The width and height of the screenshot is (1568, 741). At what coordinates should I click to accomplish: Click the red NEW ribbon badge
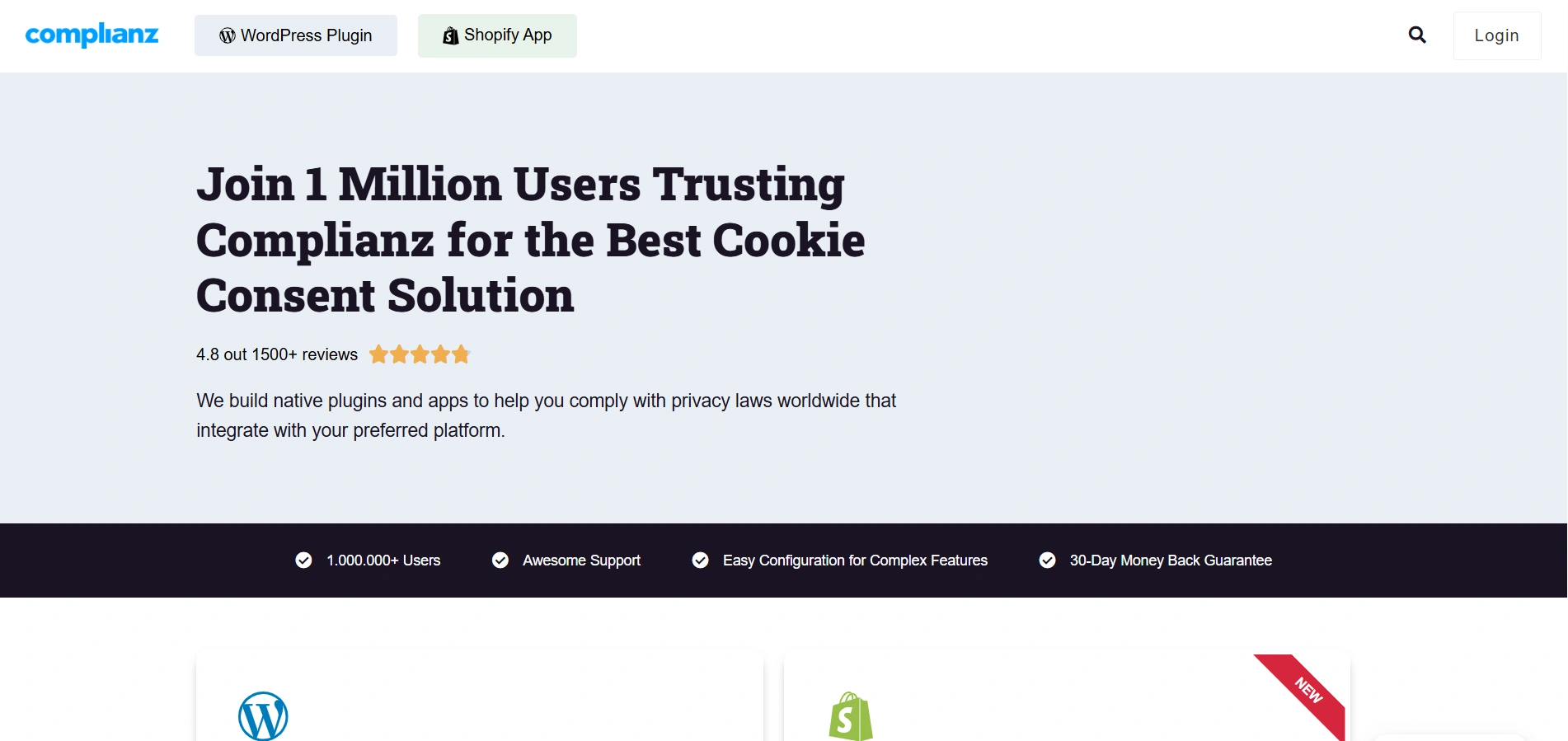1307,689
